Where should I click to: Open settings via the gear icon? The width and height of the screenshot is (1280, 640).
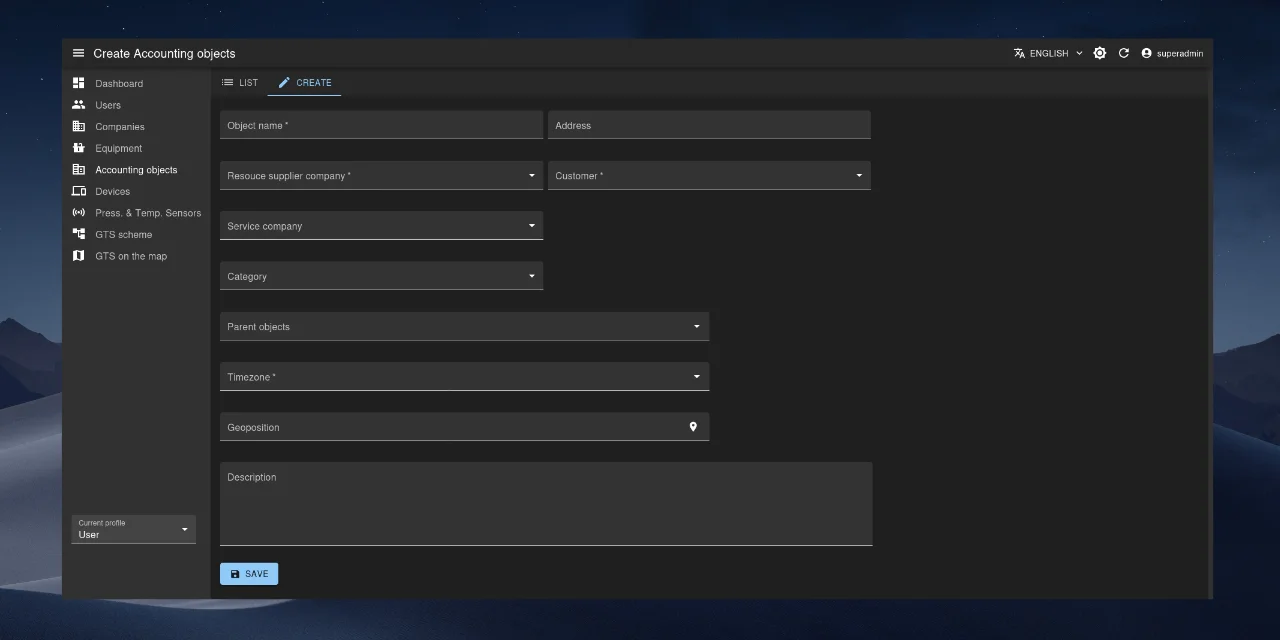tap(1100, 53)
